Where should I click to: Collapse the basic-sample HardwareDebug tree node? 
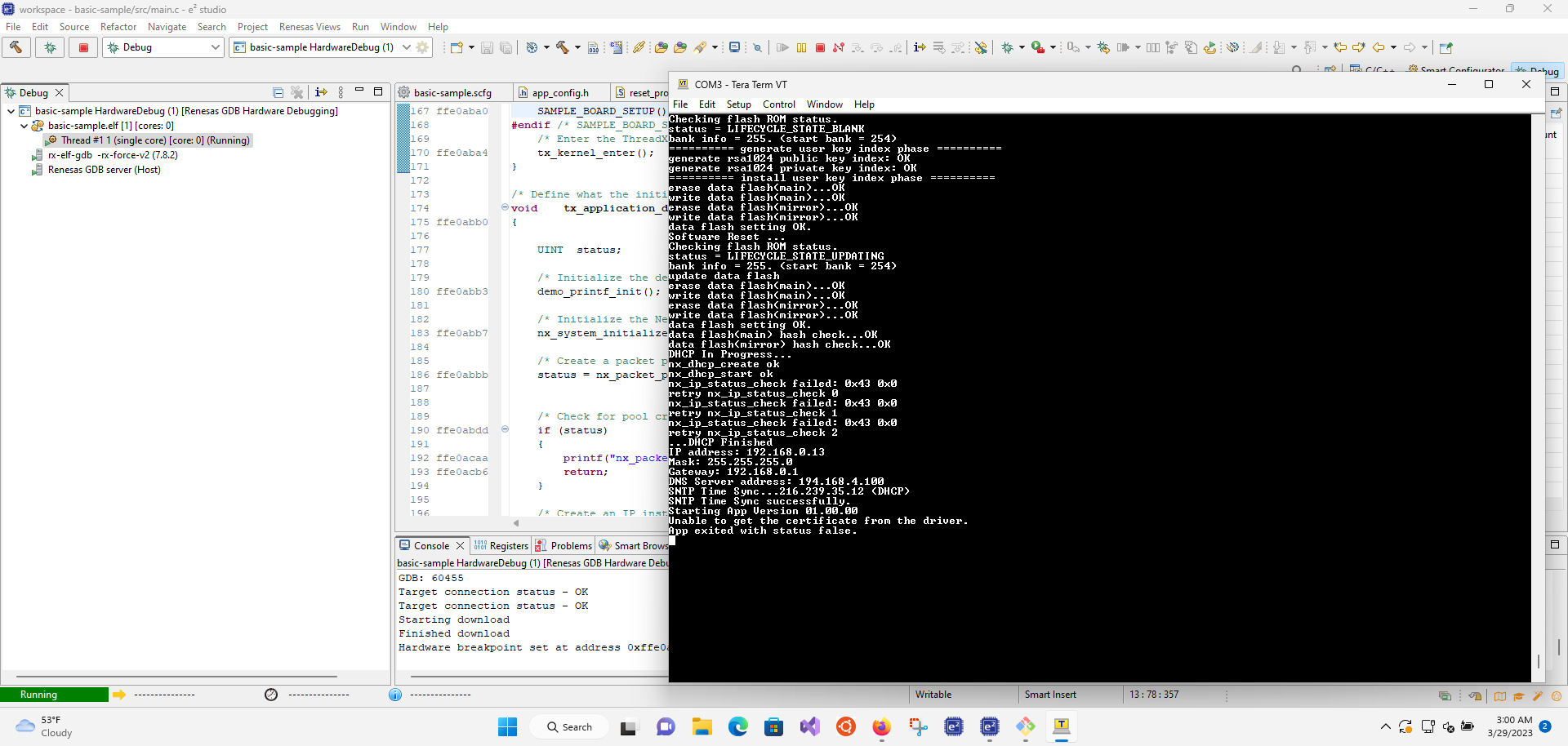click(11, 111)
